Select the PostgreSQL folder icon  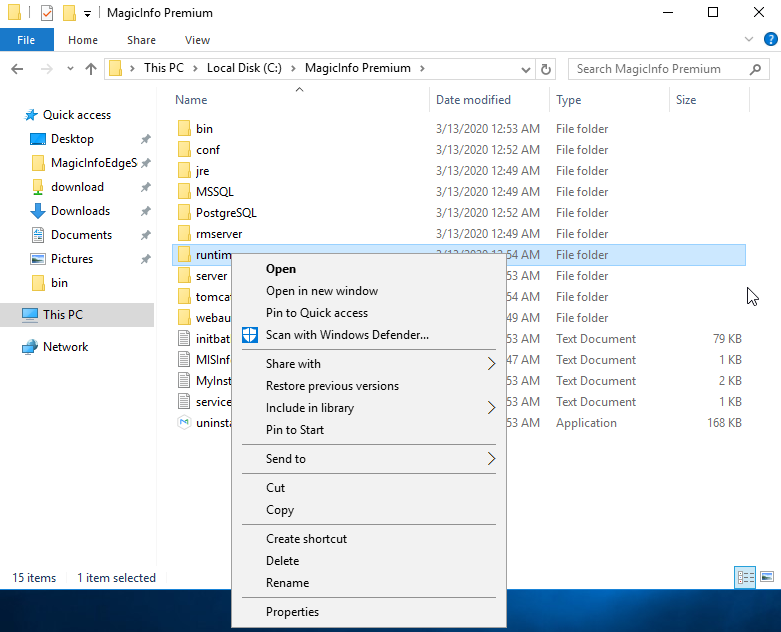coord(184,212)
